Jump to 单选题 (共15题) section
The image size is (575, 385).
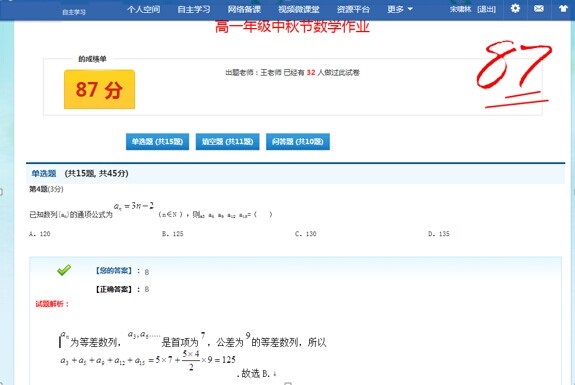157,142
